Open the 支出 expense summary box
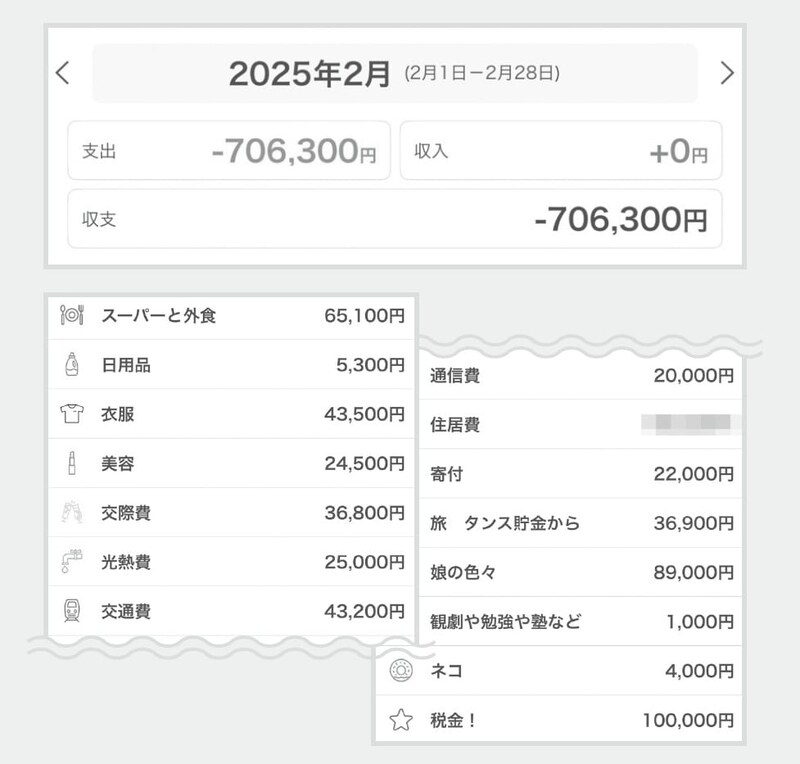 tap(232, 151)
